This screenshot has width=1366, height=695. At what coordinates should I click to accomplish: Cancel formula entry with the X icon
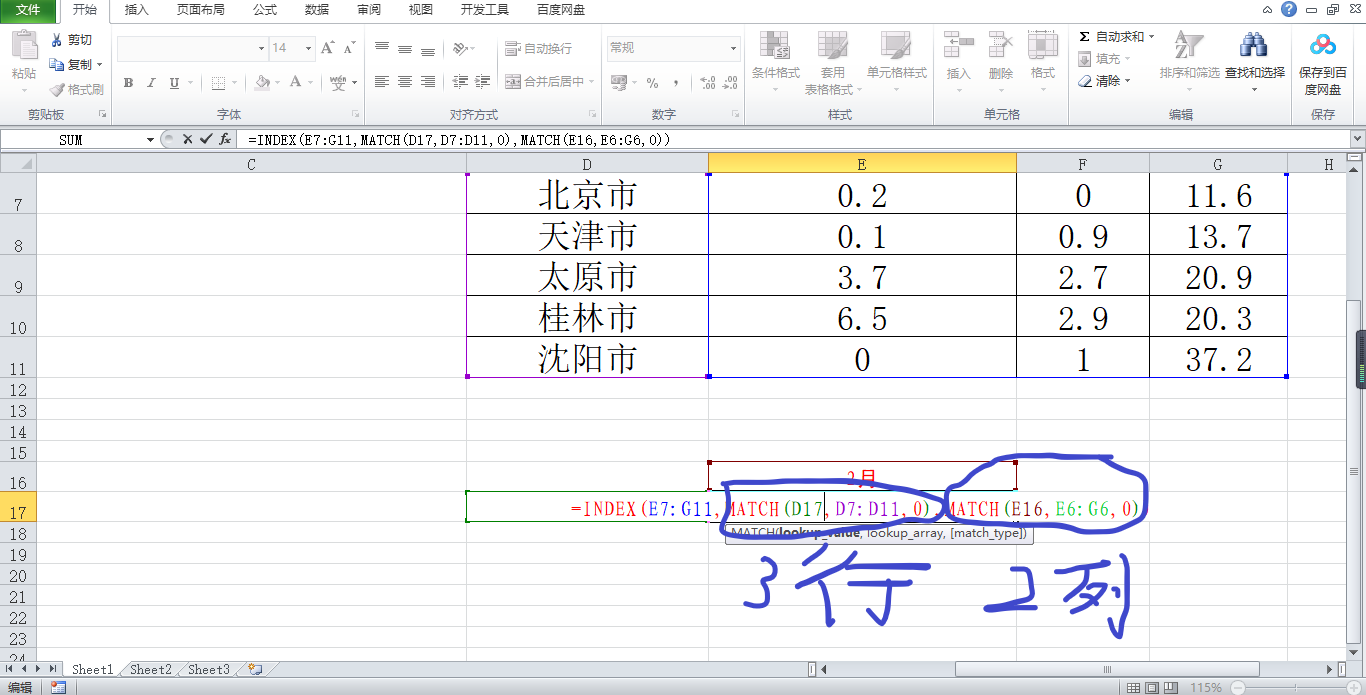click(187, 140)
